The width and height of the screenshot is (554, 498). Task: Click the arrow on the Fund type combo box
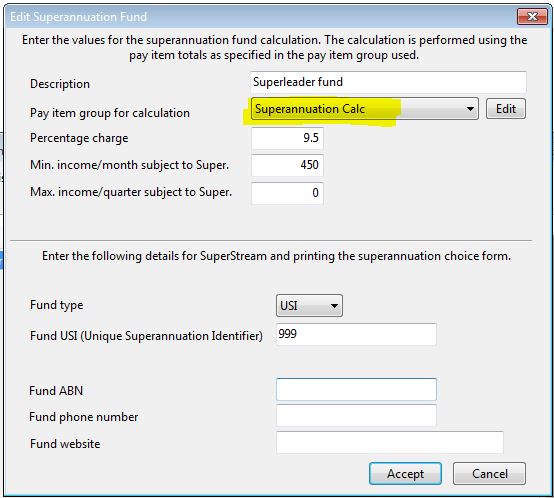point(334,306)
